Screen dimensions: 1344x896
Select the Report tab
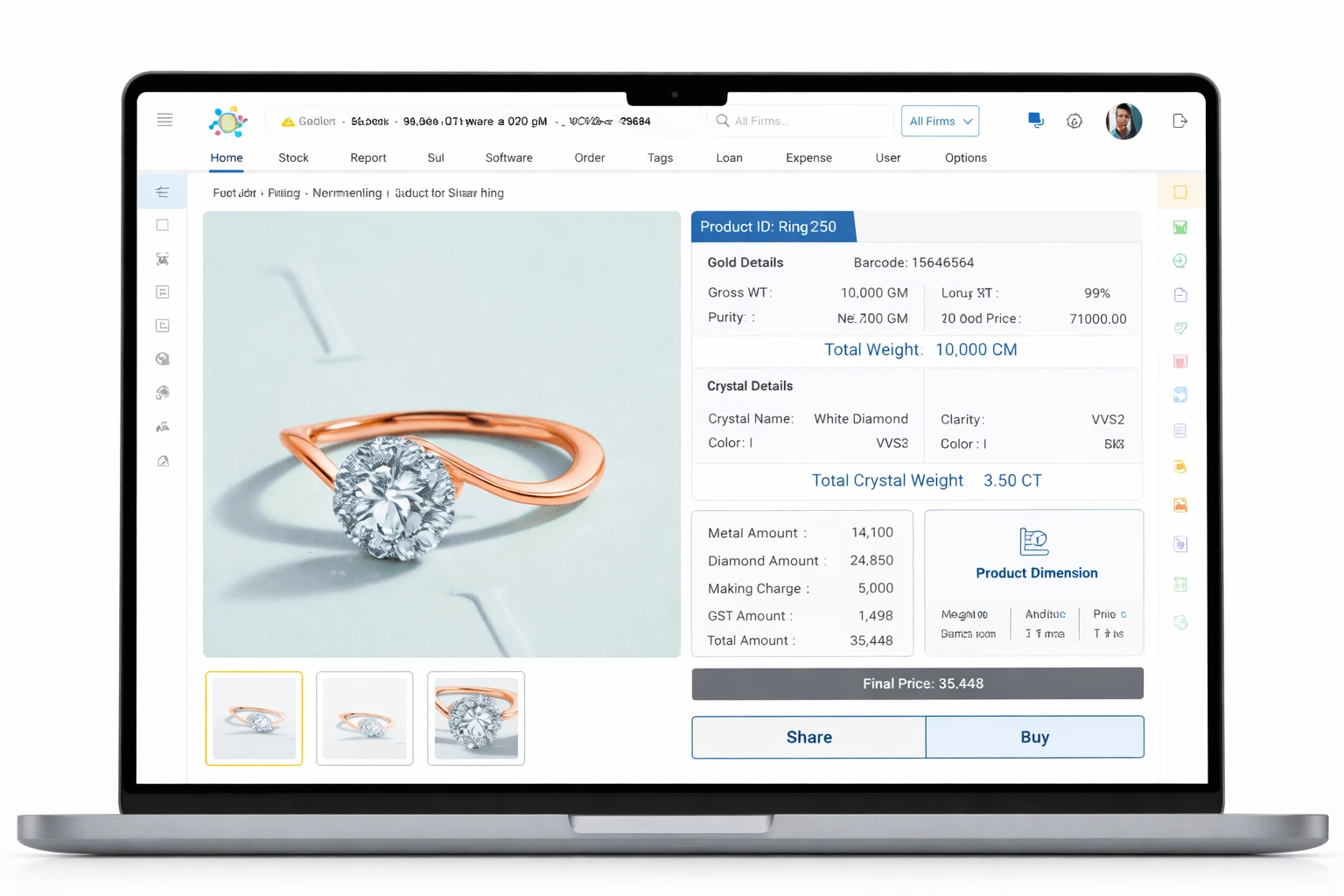pos(367,157)
